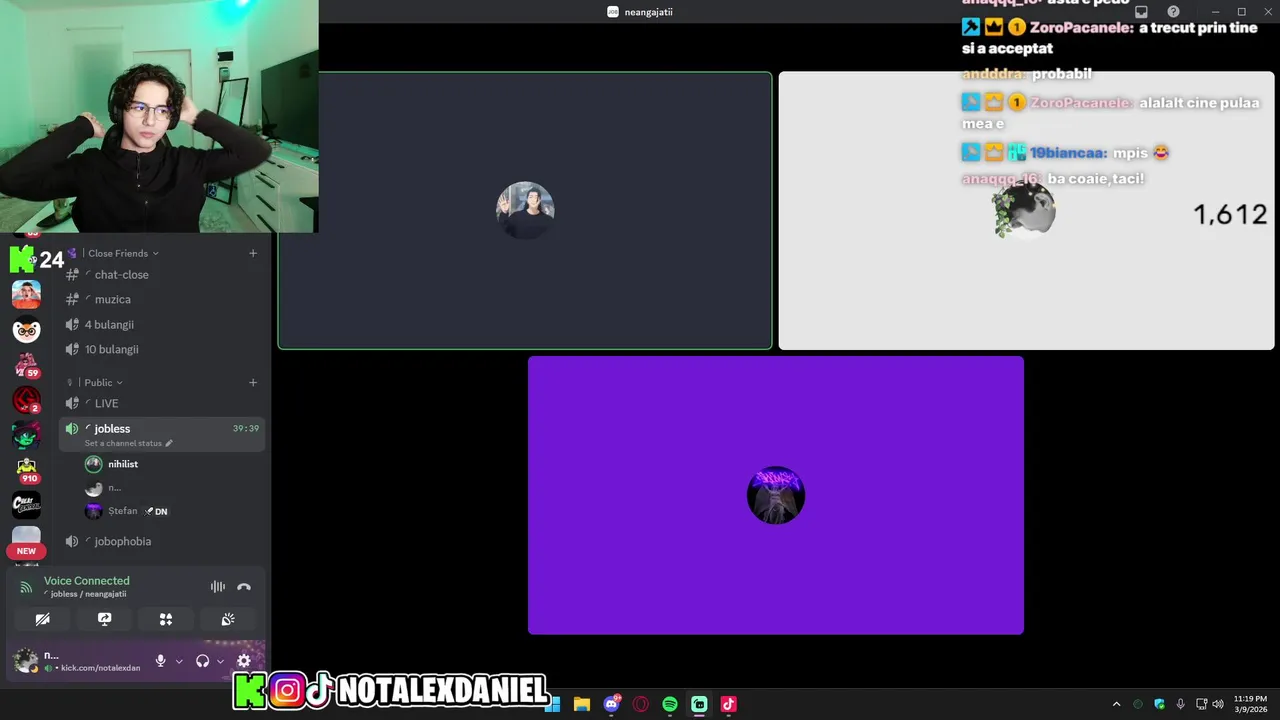Viewport: 1280px width, 720px height.
Task: Open the pink music-note app on taskbar
Action: (729, 704)
